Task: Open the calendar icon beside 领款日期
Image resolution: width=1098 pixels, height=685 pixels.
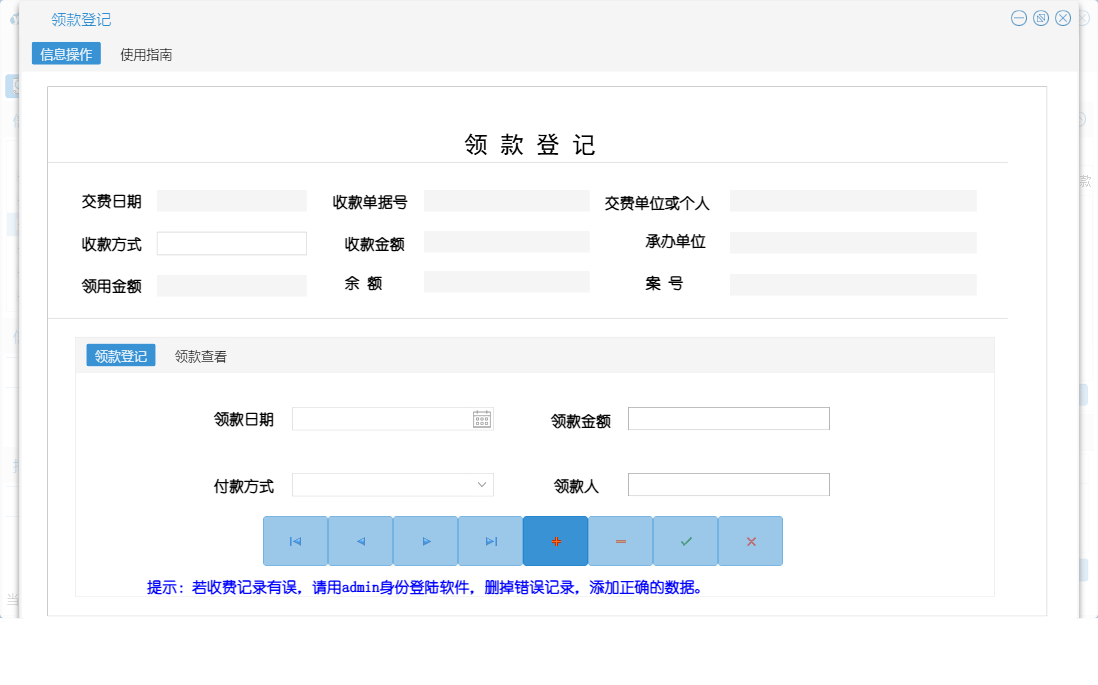Action: tap(483, 418)
